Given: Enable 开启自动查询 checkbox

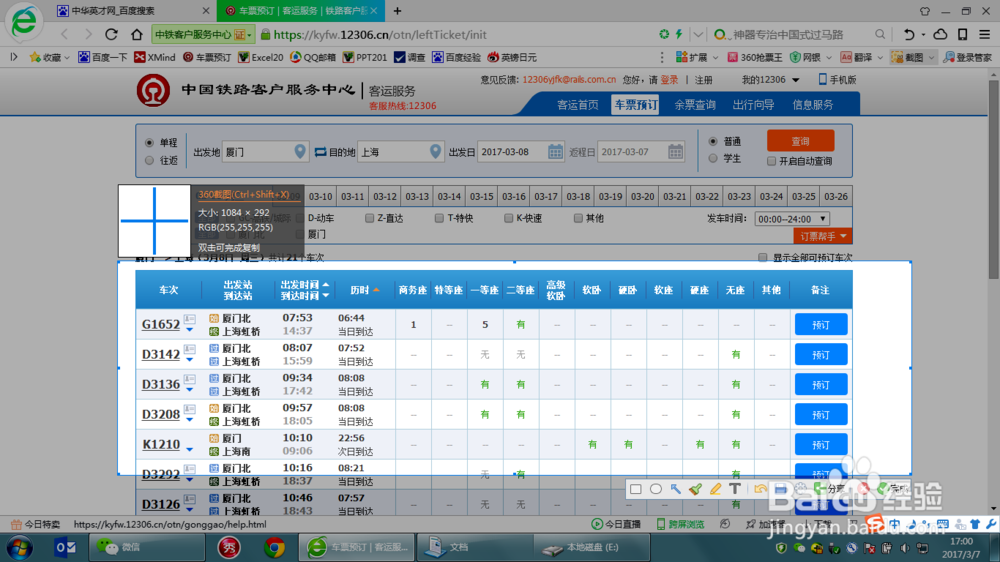Looking at the screenshot, I should point(772,161).
